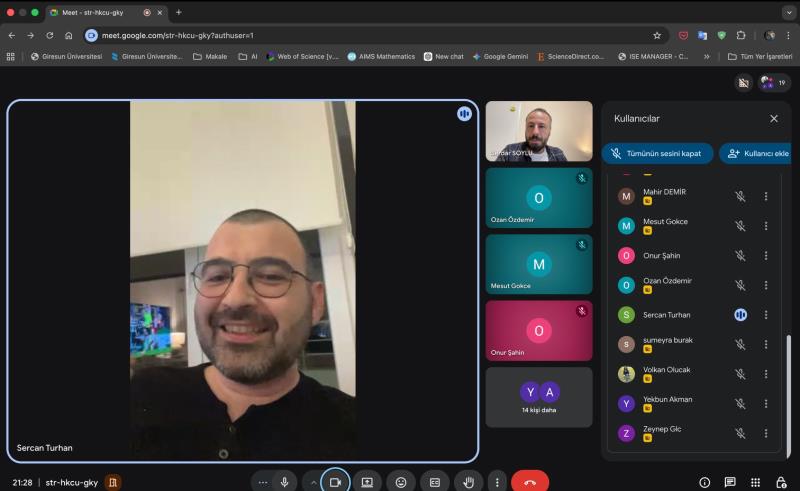Screen dimensions: 800x491
Task: Open three-dot more options in call toolbar
Action: coord(497,482)
